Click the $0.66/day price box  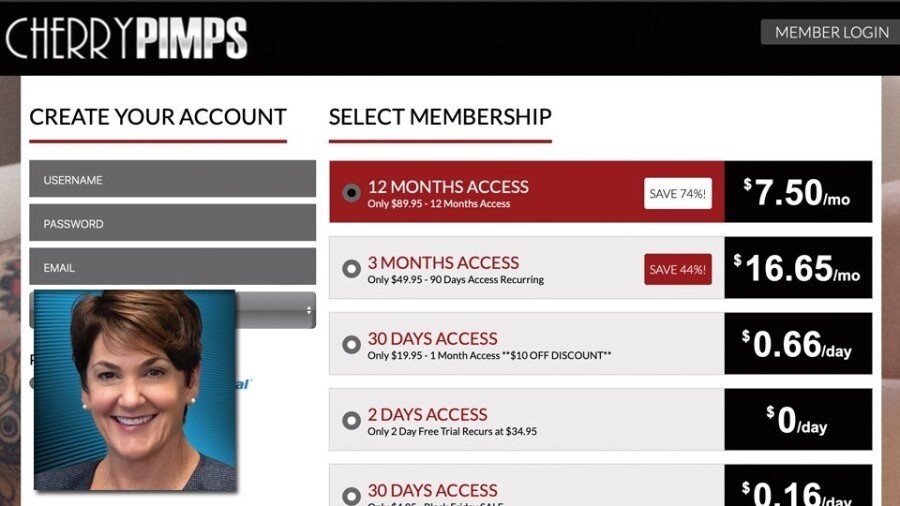(x=797, y=344)
